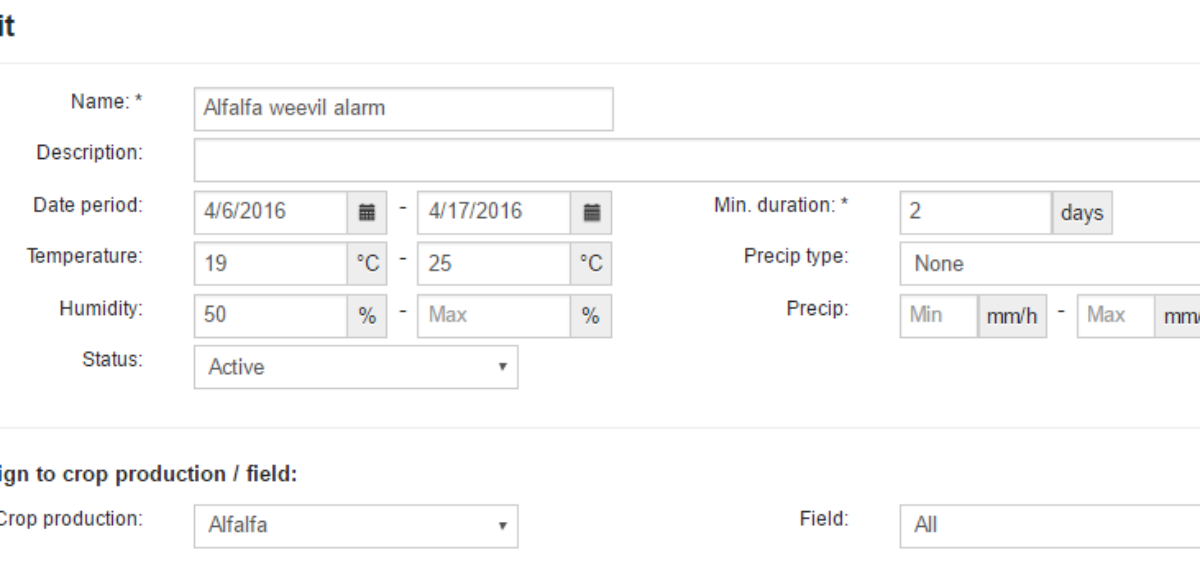Image resolution: width=1200 pixels, height=565 pixels.
Task: Click the % addon after minimum humidity
Action: pos(368,315)
